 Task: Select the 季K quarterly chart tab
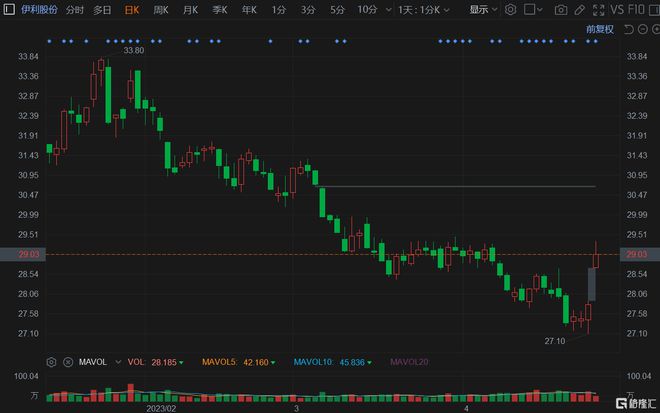coord(220,10)
